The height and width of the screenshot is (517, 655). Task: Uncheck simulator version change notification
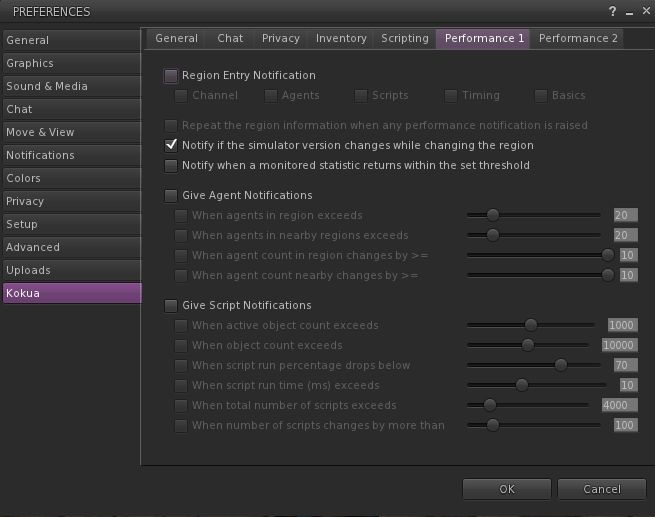tap(171, 145)
